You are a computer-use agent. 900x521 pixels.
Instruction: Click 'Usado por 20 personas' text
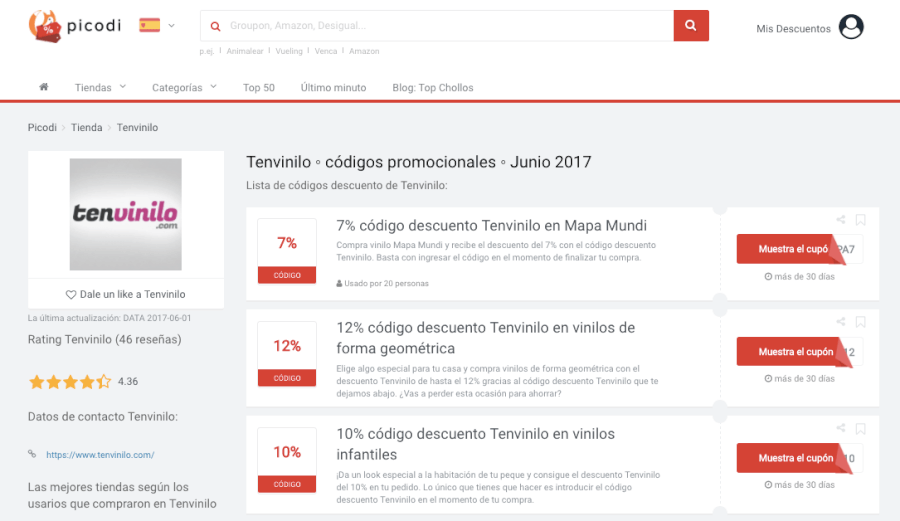(x=382, y=283)
